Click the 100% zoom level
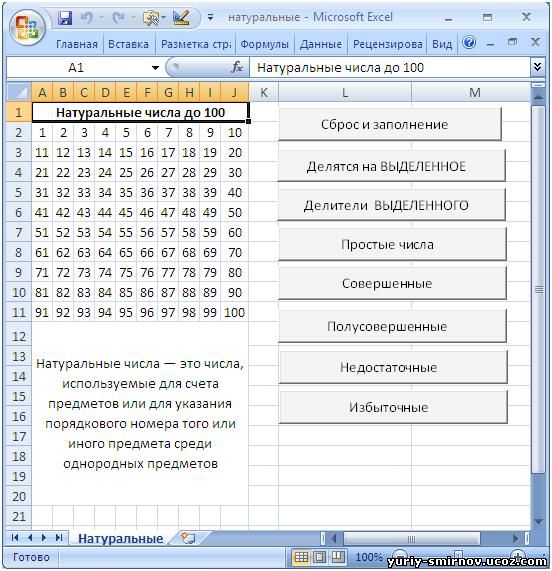 pyautogui.click(x=368, y=557)
